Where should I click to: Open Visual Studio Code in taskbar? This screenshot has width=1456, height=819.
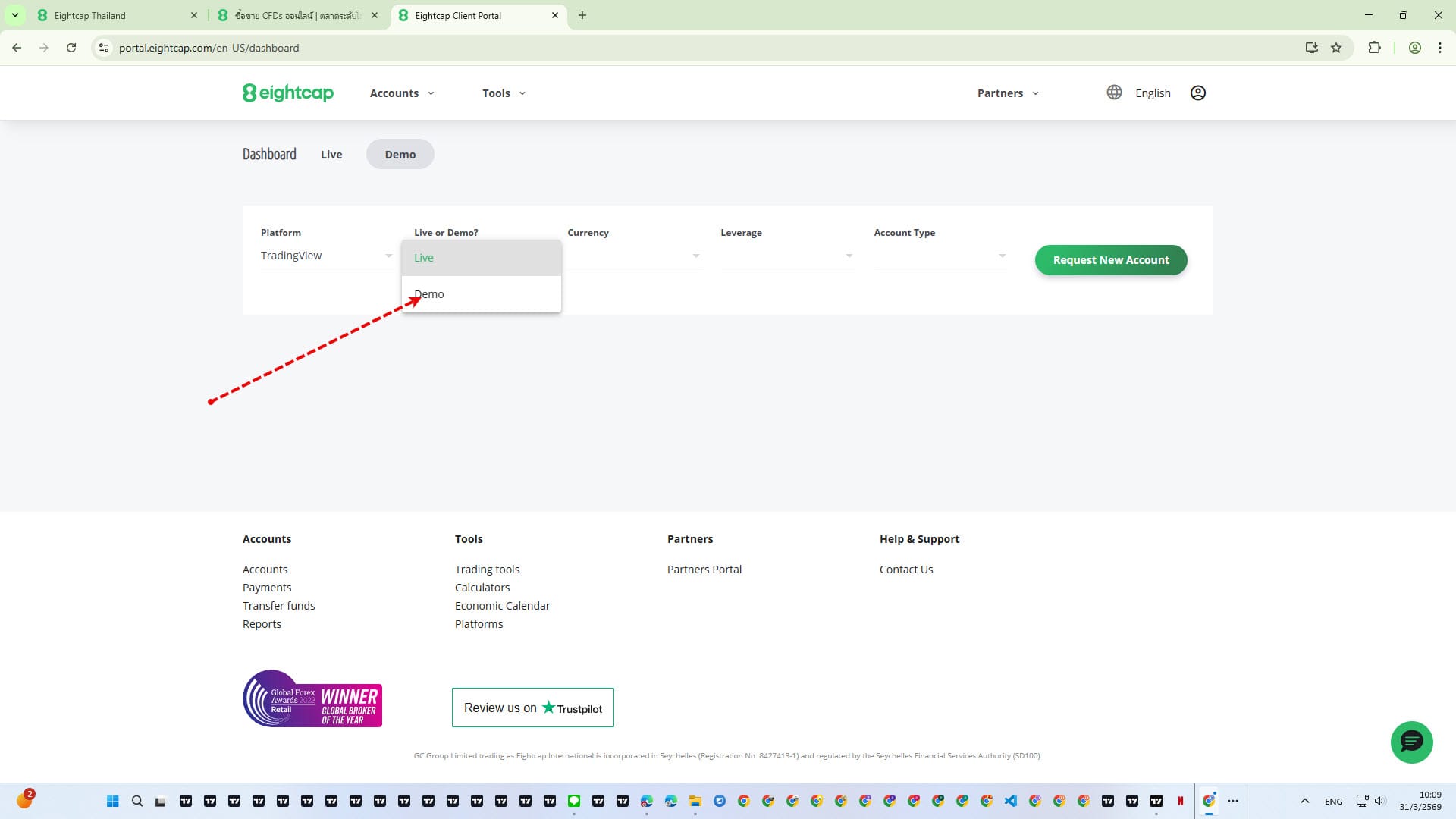click(1011, 801)
